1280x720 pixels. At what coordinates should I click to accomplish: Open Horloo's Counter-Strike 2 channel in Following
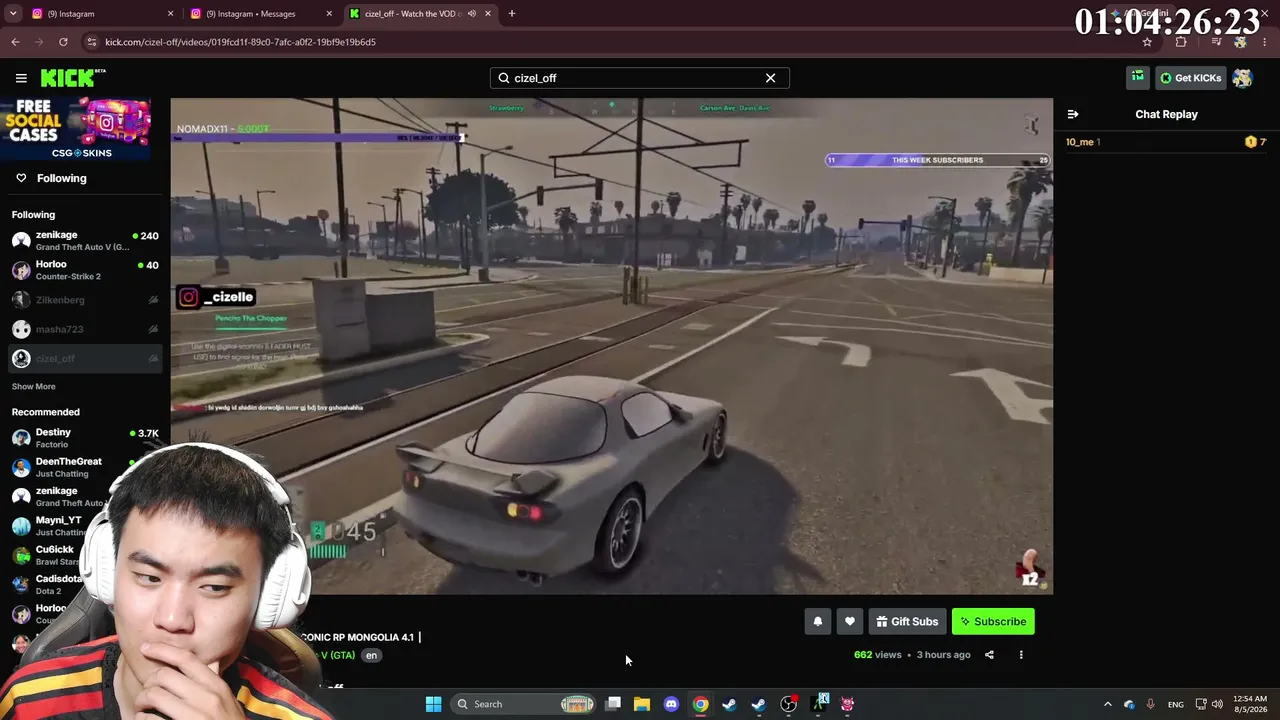pyautogui.click(x=85, y=270)
